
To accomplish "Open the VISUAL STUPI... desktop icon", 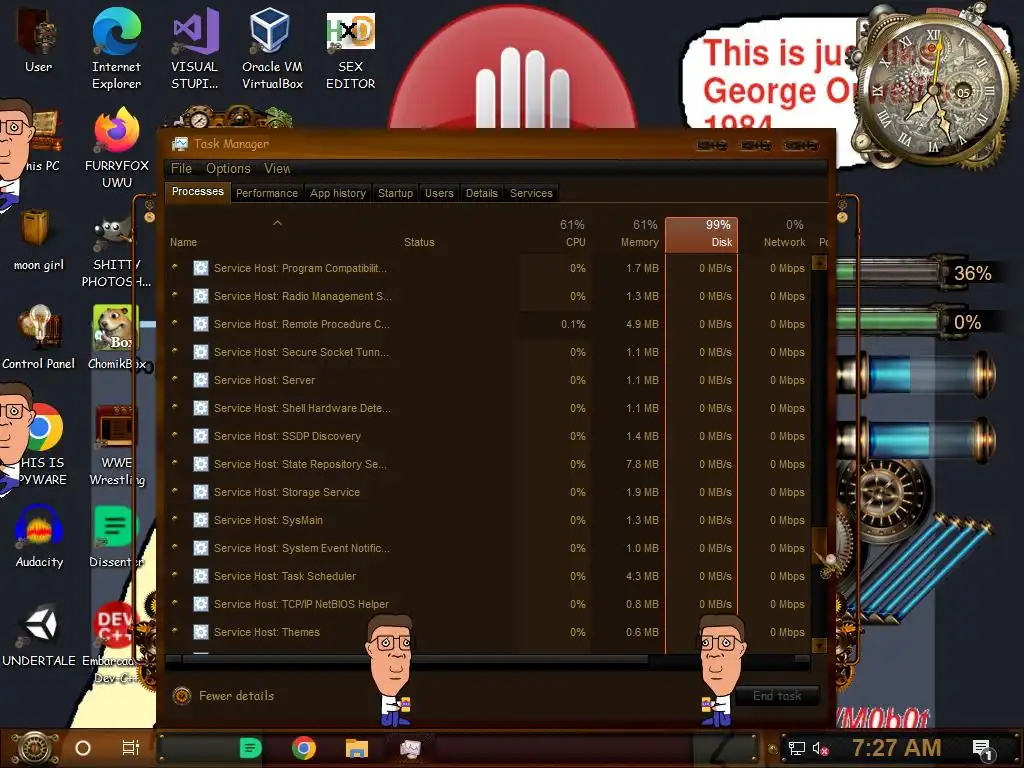I will 195,49.
